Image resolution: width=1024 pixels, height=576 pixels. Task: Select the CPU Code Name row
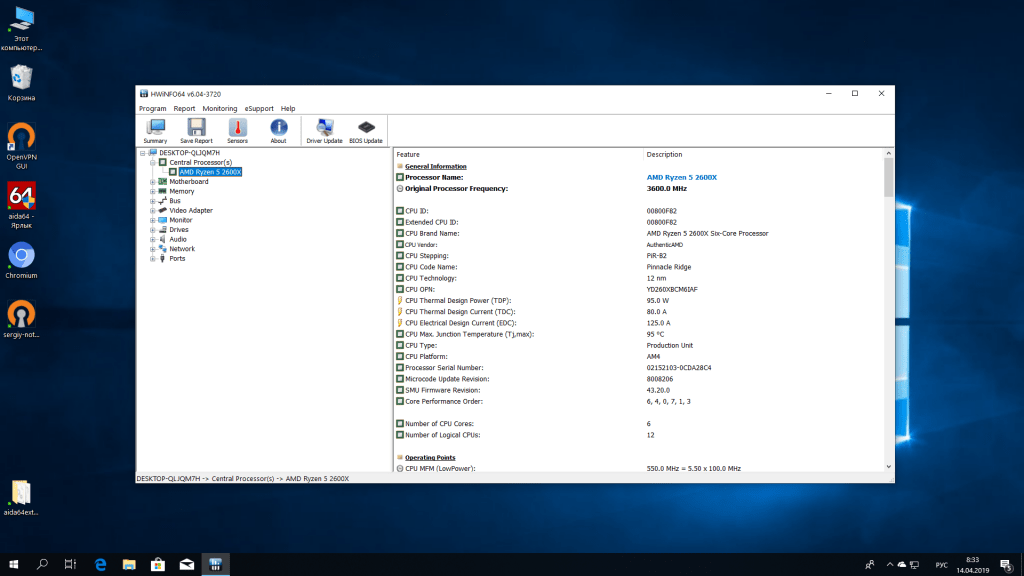pyautogui.click(x=639, y=267)
